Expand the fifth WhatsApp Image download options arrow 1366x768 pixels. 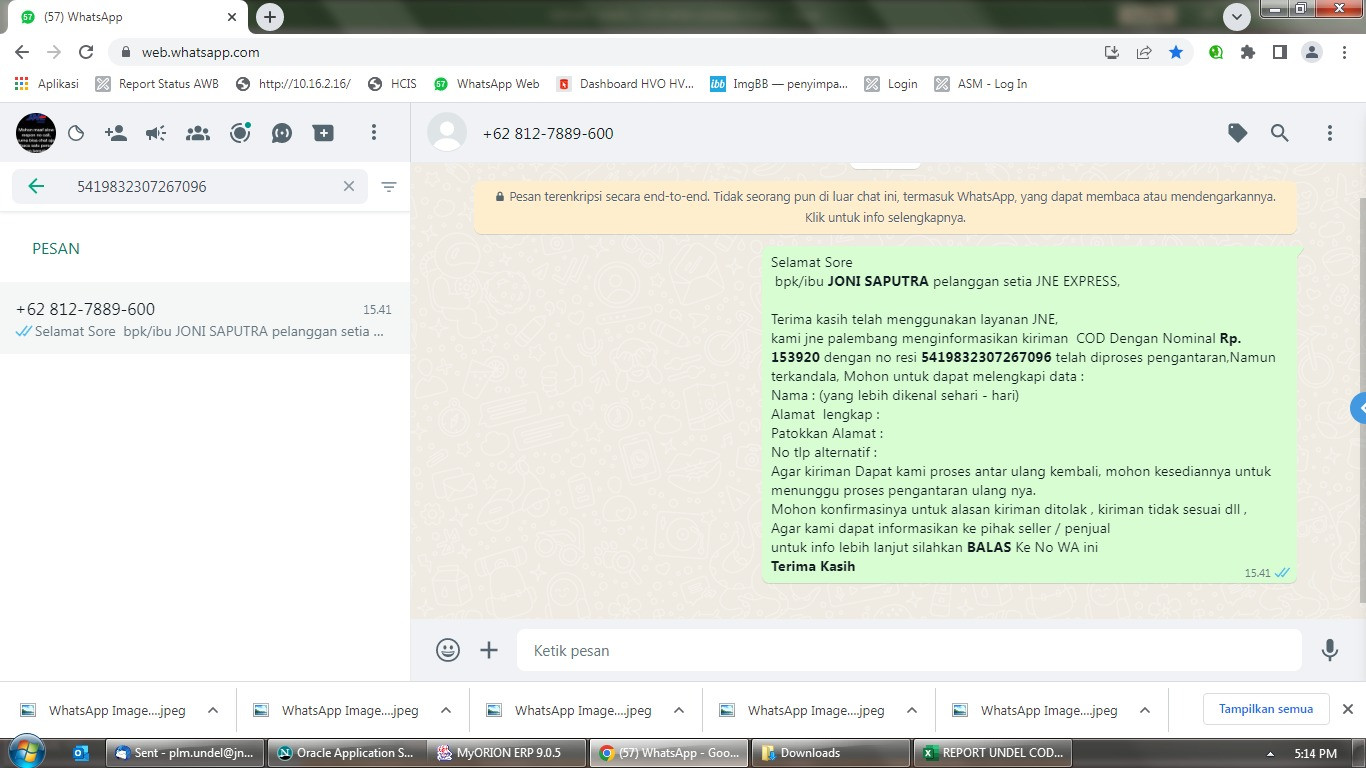pyautogui.click(x=1145, y=710)
